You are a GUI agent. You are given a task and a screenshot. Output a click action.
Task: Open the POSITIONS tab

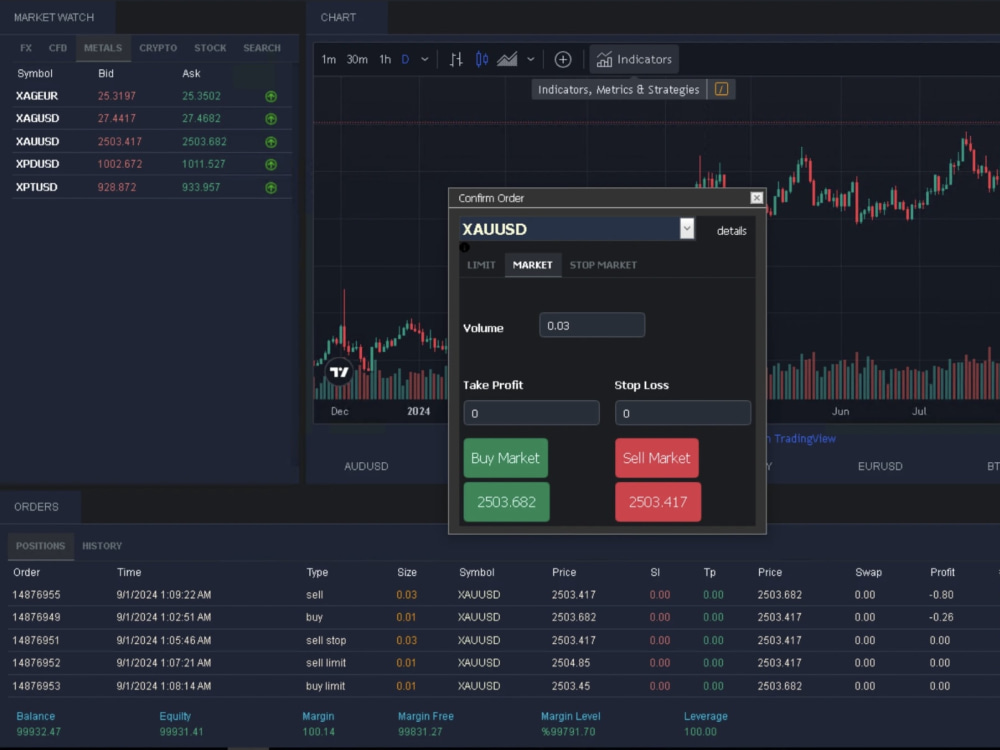point(40,546)
